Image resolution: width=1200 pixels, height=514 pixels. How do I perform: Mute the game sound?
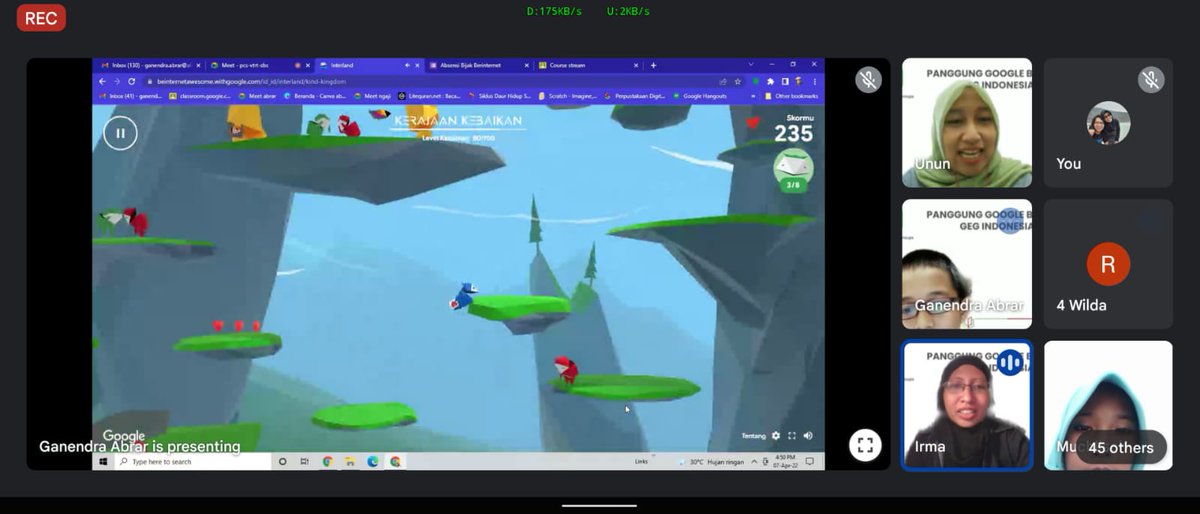click(808, 436)
